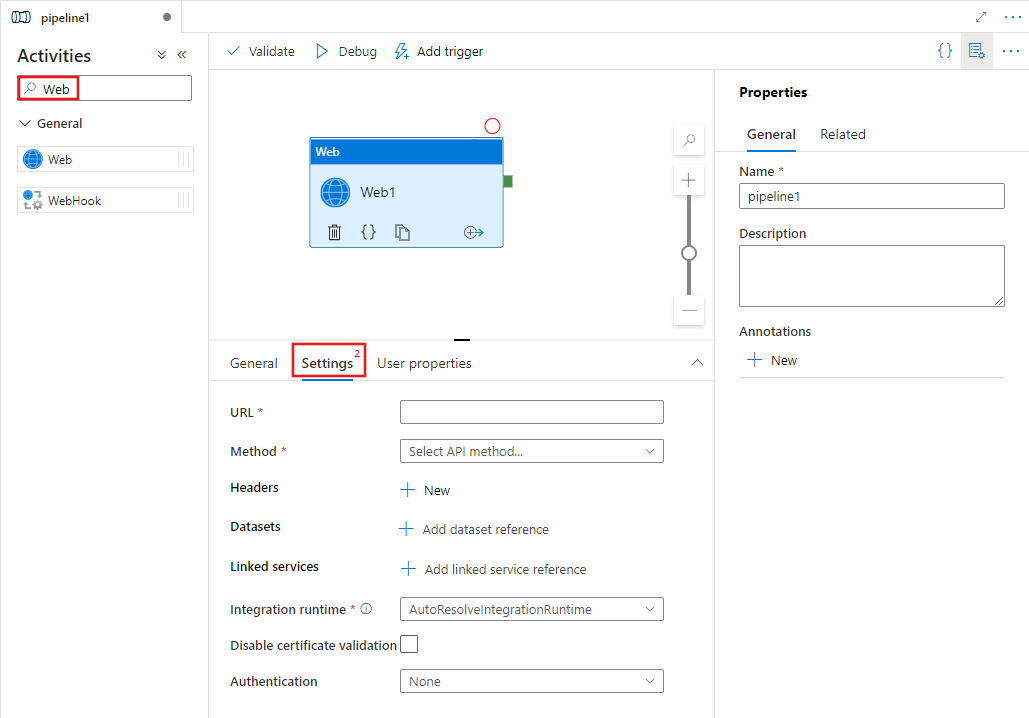Switch to the User properties tab
This screenshot has width=1029, height=718.
(x=424, y=362)
